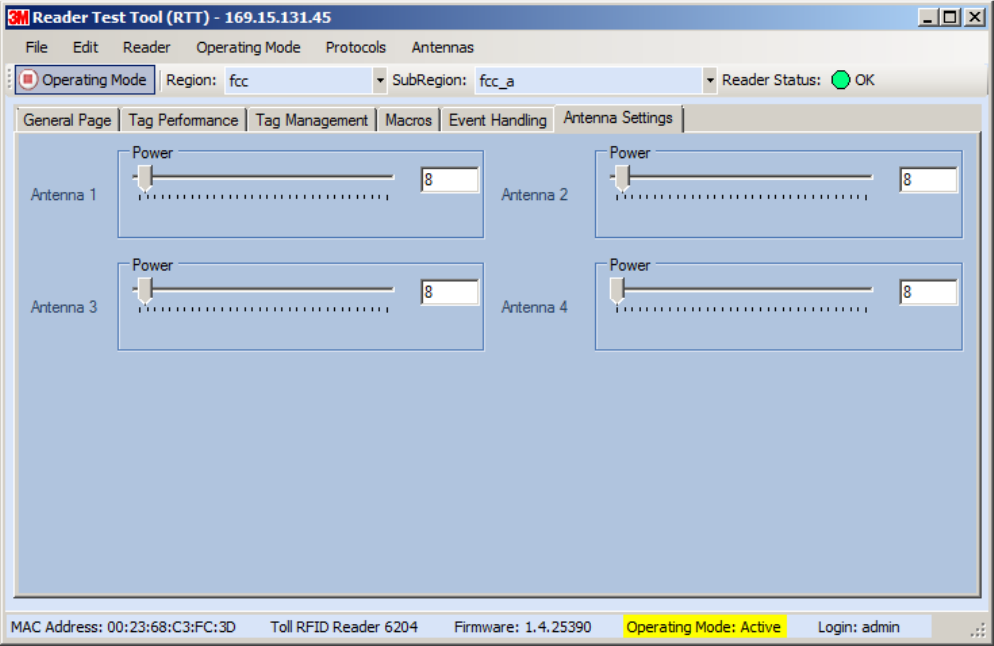Click the Antenna 1 power slider thumb
This screenshot has height=646, width=994.
click(145, 179)
